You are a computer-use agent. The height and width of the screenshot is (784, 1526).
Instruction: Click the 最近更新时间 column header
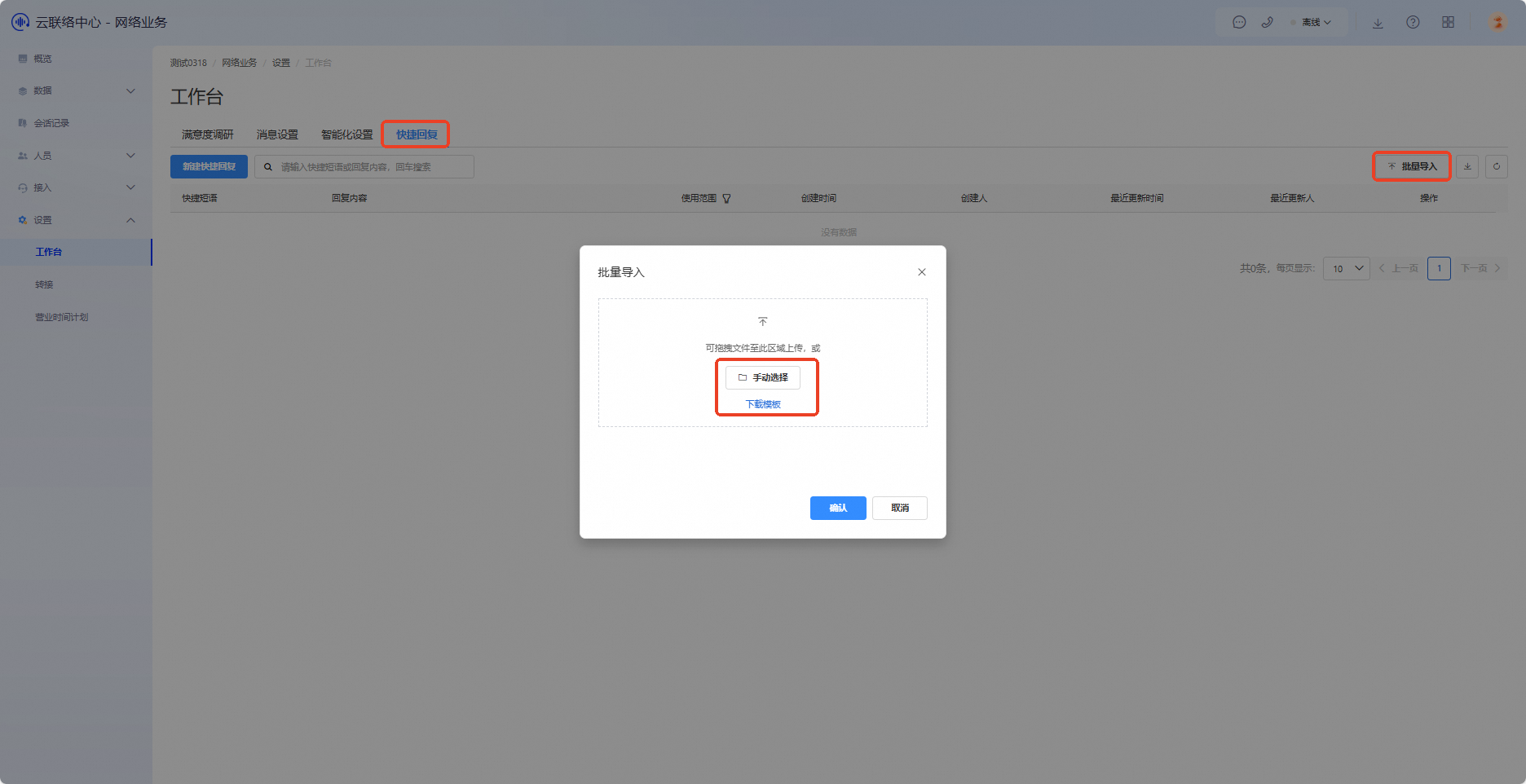pos(1137,198)
